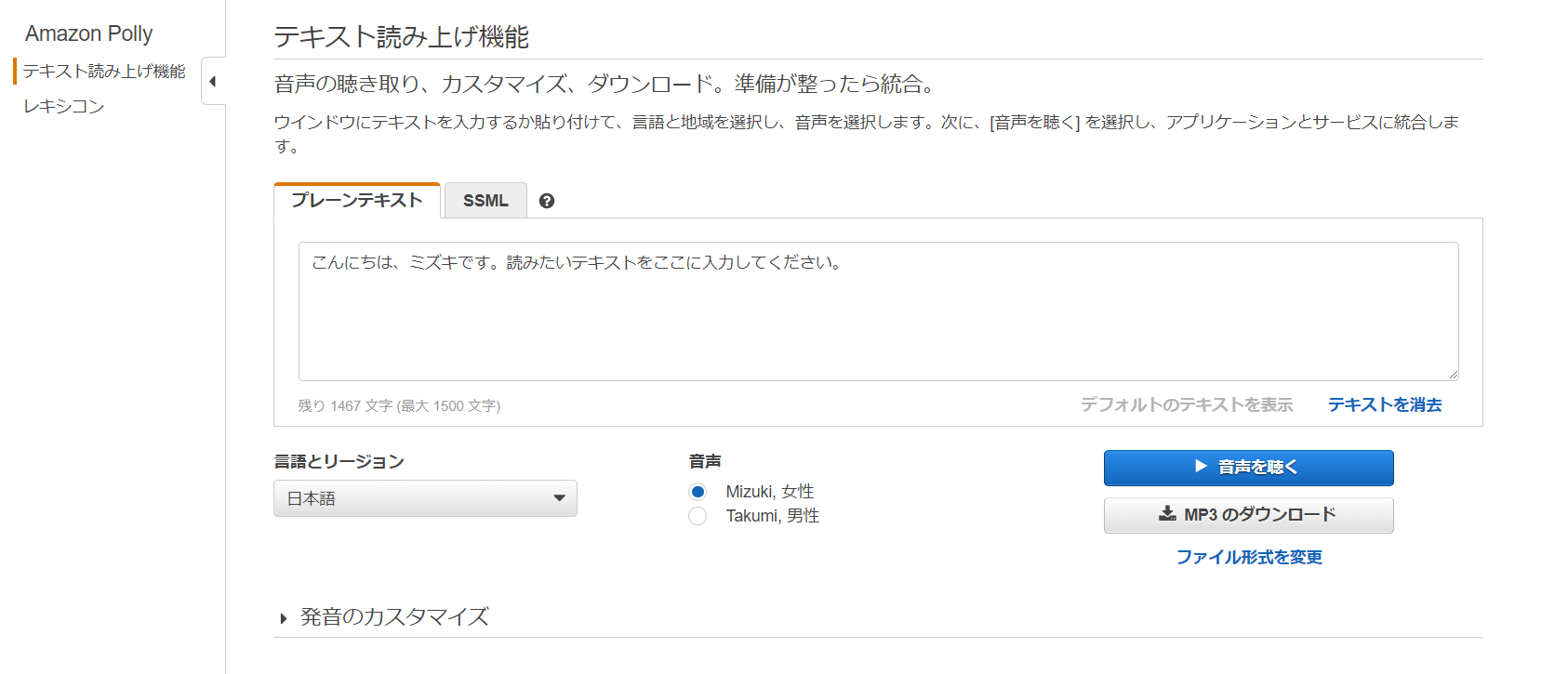Click the テキスト読み上げ機能 page heading
The width and height of the screenshot is (1568, 674).
tap(401, 37)
